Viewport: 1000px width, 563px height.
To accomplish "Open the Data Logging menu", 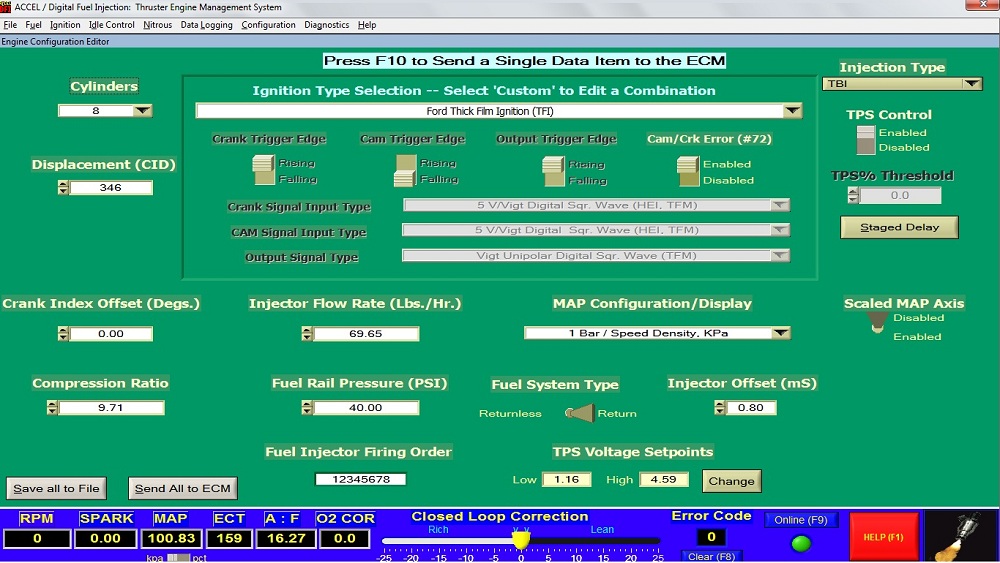I will [207, 25].
